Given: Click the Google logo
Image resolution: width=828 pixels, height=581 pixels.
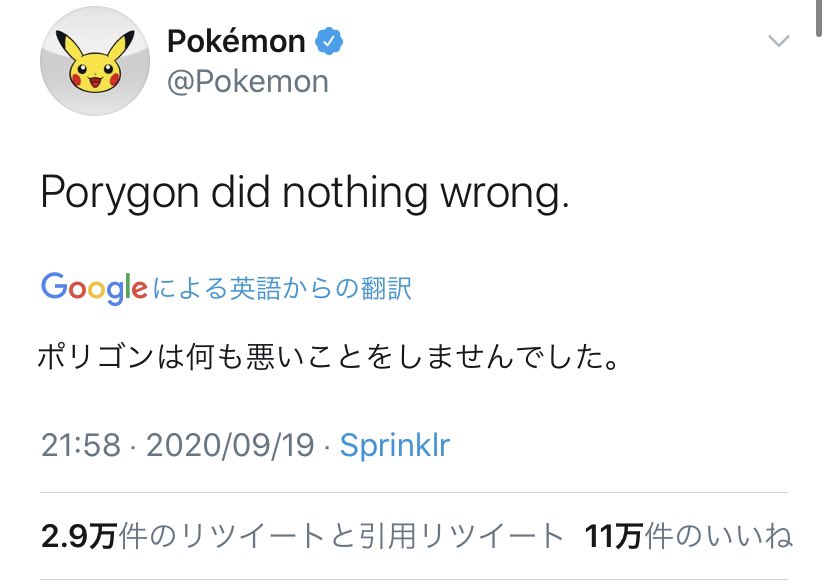Looking at the screenshot, I should point(94,289).
